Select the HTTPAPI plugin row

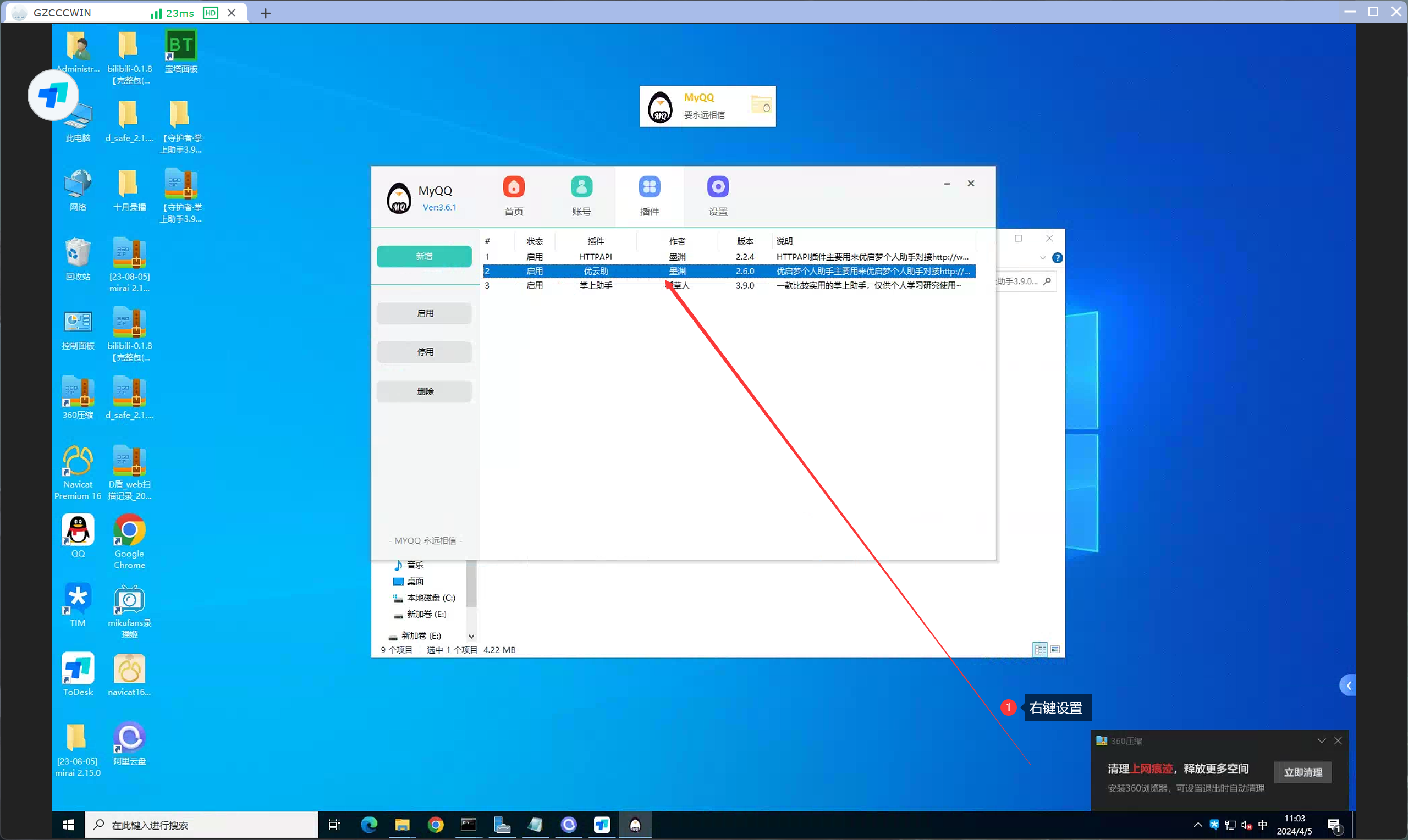(729, 257)
